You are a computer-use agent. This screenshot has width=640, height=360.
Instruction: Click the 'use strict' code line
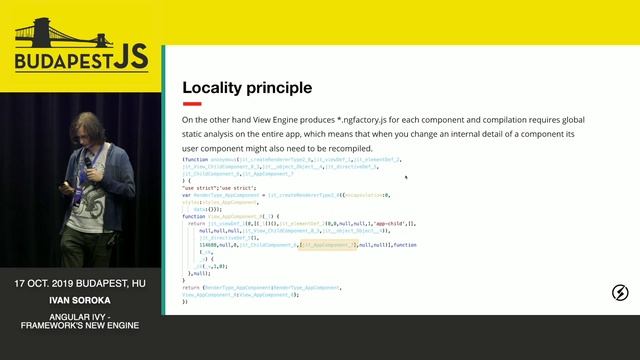219,188
